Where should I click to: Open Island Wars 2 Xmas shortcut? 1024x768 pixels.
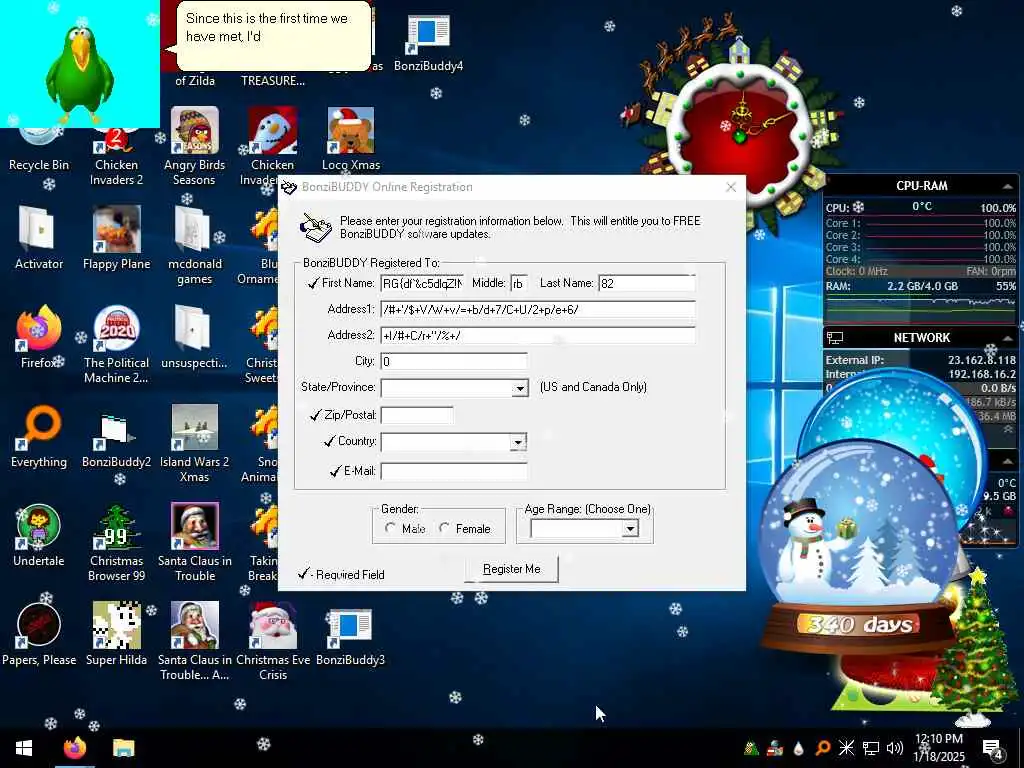(194, 444)
